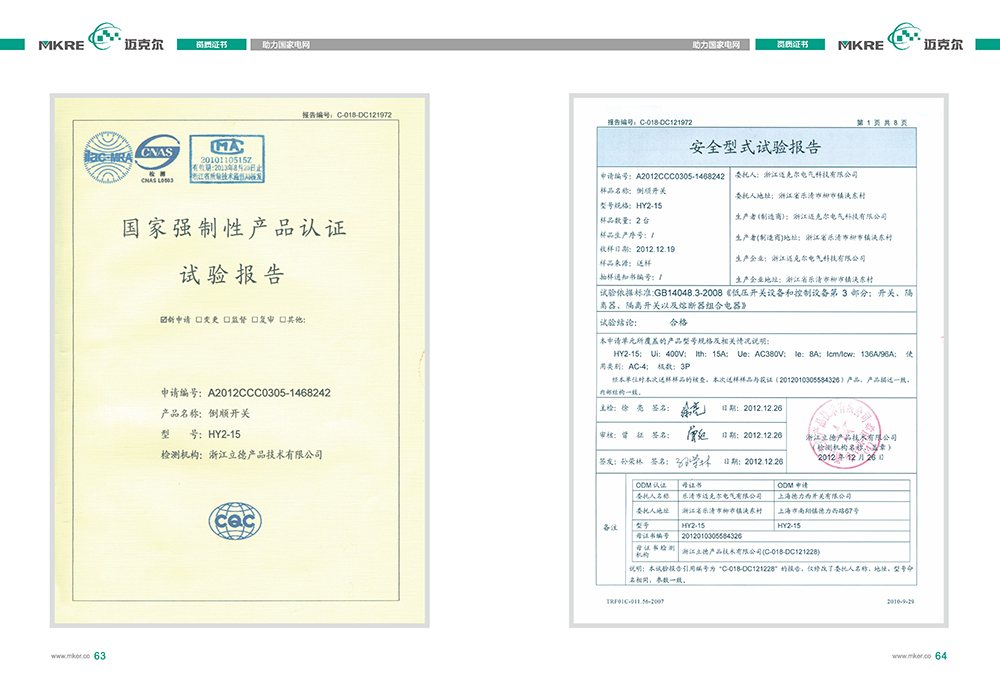Click the 试验报告 title on the yellow certificate
This screenshot has height=683, width=1000.
(x=232, y=275)
